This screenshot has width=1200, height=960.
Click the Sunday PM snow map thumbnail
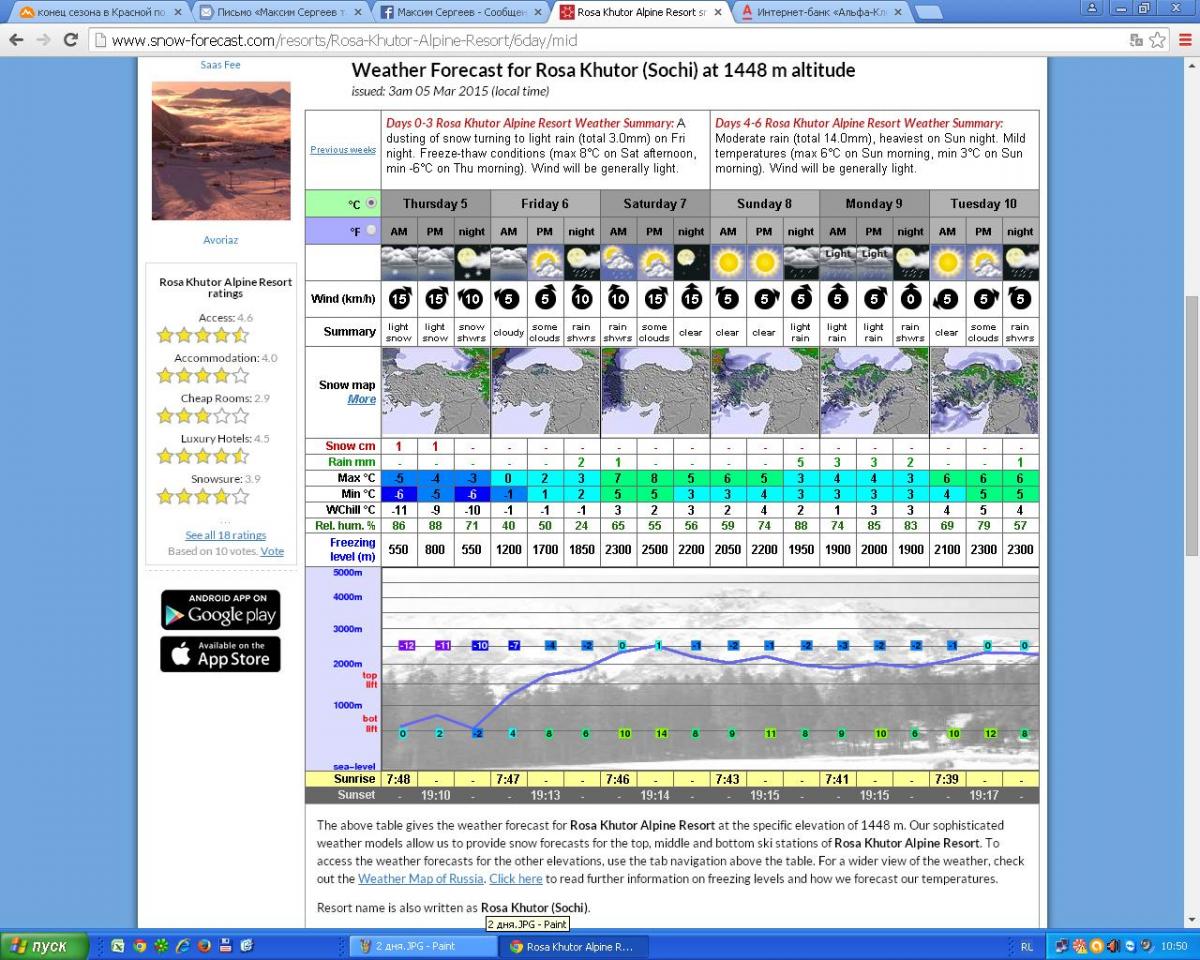point(765,391)
